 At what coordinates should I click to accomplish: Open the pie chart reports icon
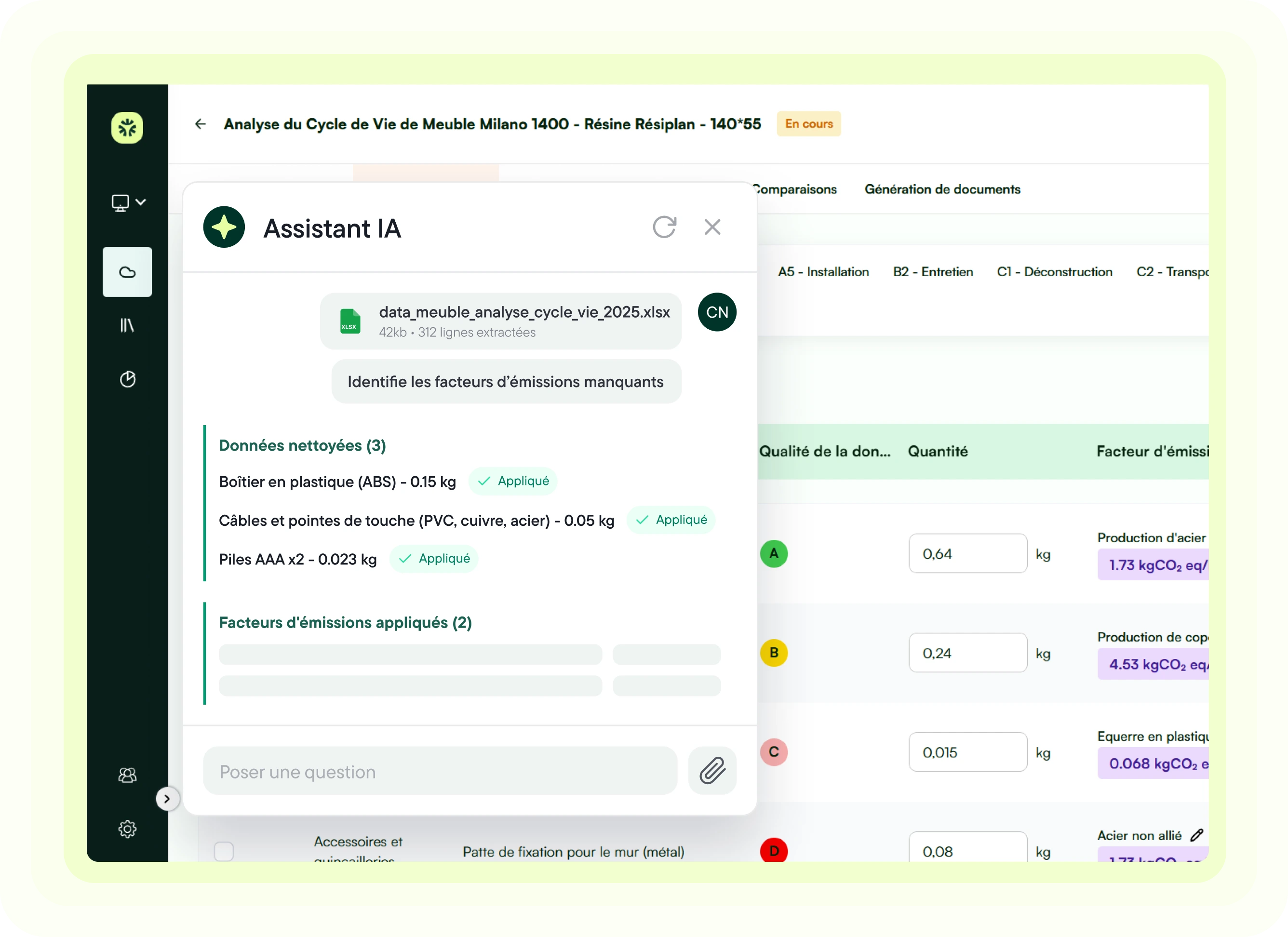127,379
